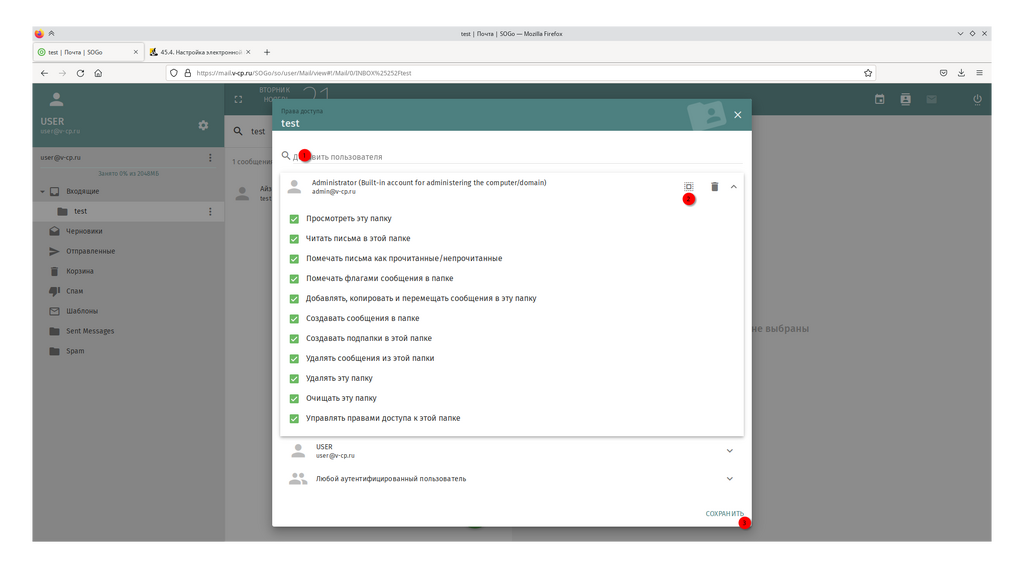Open the calendar icon in top toolbar
Image resolution: width=1024 pixels, height=580 pixels.
pyautogui.click(x=879, y=99)
